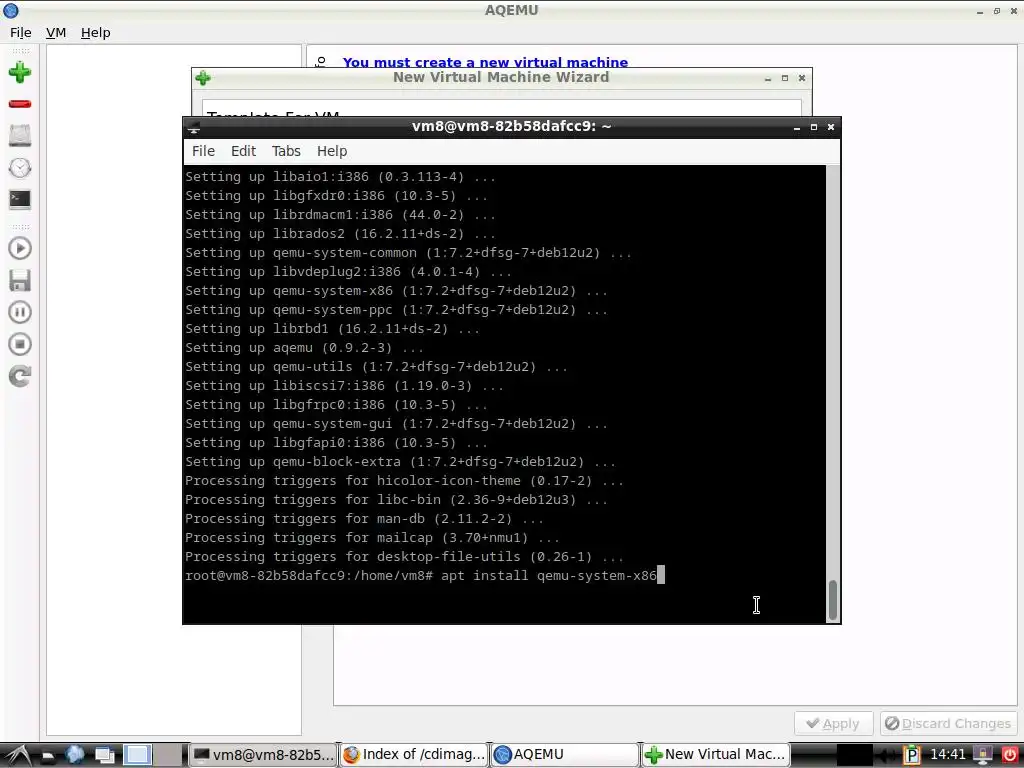The width and height of the screenshot is (1024, 768).
Task: Click the show desktop windows icon on taskbar
Action: coord(104,755)
